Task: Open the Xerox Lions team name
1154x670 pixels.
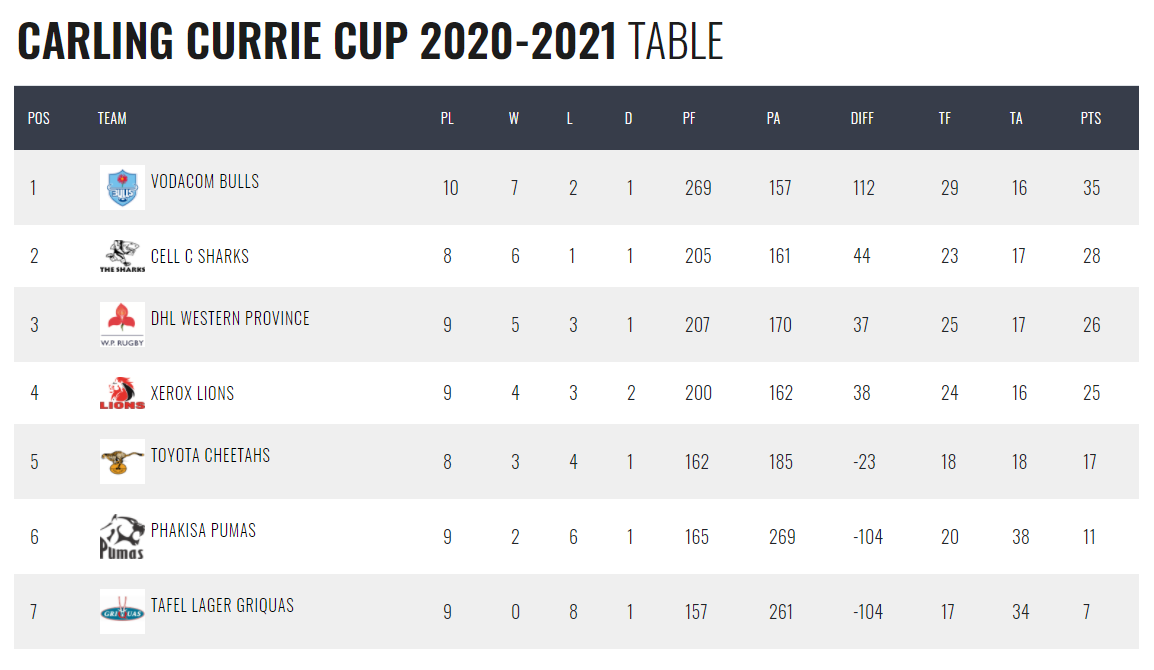Action: (192, 394)
